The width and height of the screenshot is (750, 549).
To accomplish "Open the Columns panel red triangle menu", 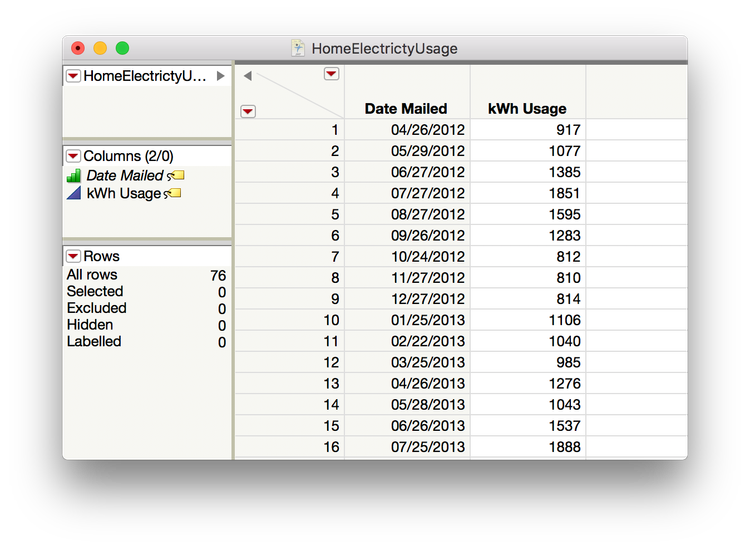I will 72,156.
